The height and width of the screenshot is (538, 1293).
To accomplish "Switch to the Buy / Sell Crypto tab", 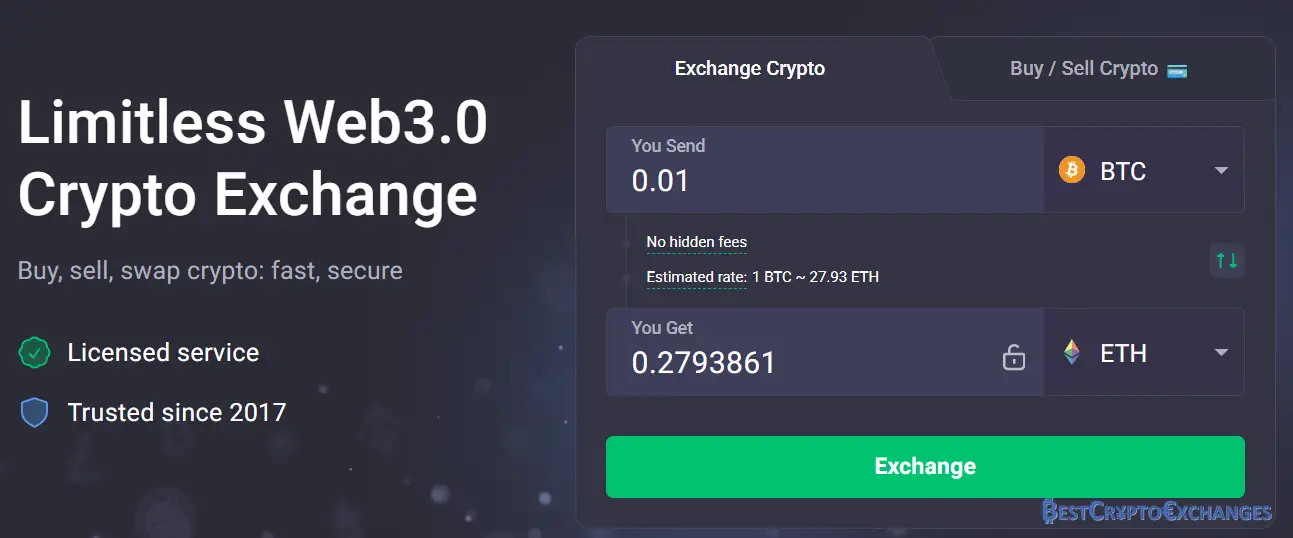I will (x=1098, y=69).
